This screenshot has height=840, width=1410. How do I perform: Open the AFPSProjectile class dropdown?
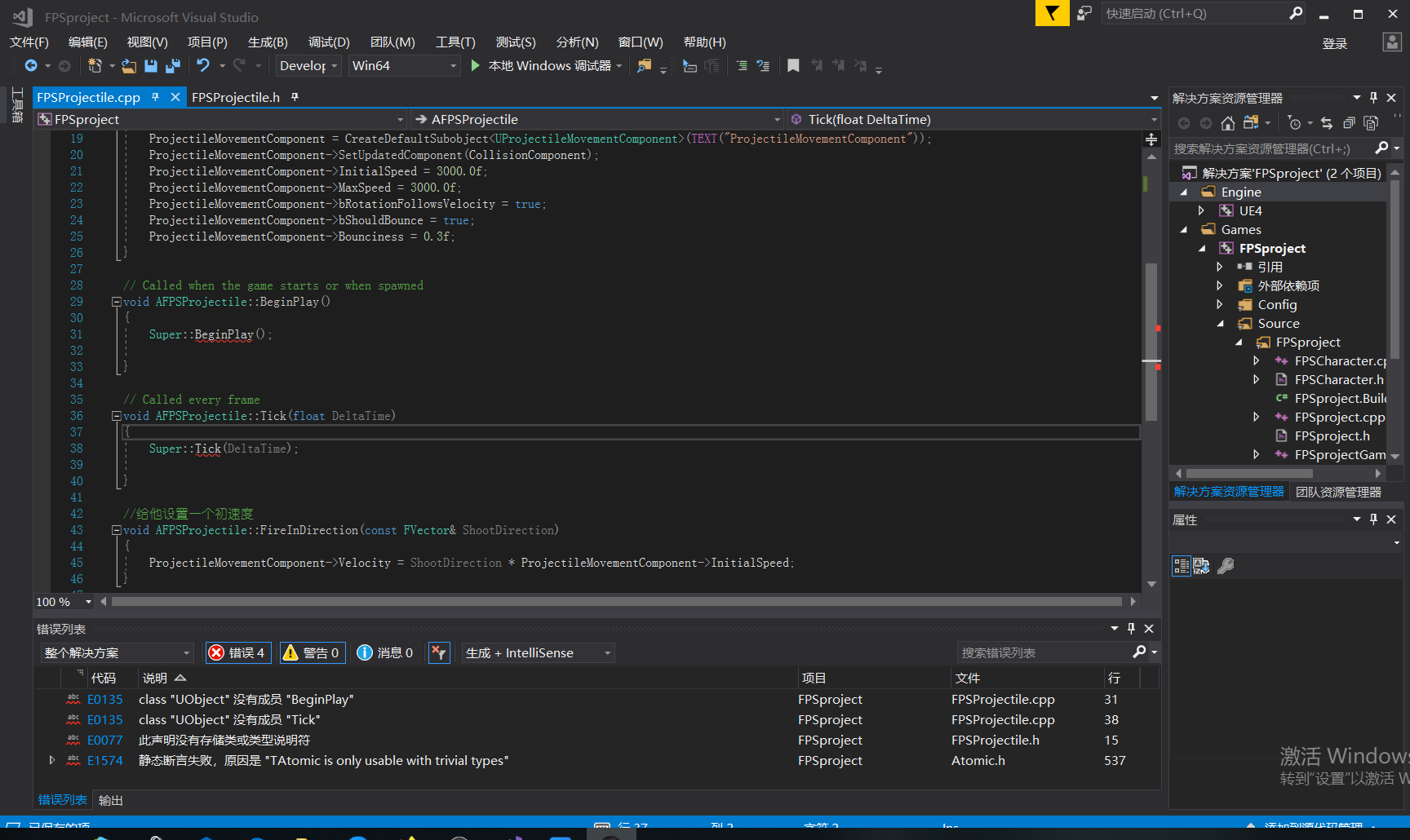(596, 119)
